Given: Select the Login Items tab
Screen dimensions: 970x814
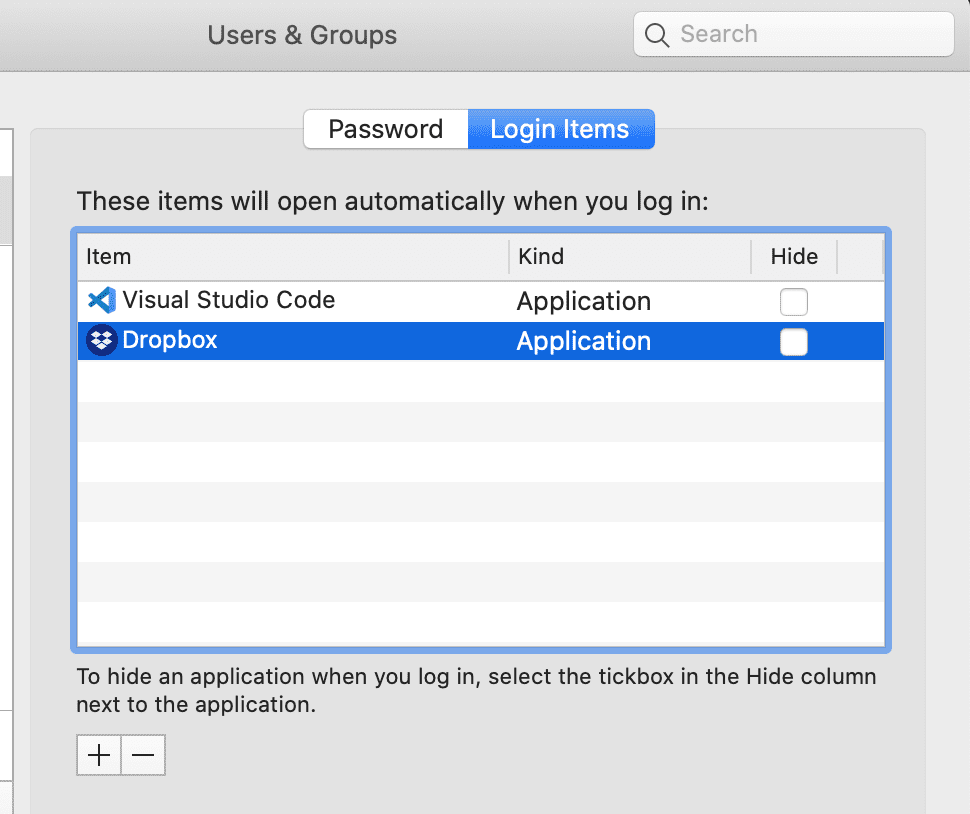Looking at the screenshot, I should [560, 130].
